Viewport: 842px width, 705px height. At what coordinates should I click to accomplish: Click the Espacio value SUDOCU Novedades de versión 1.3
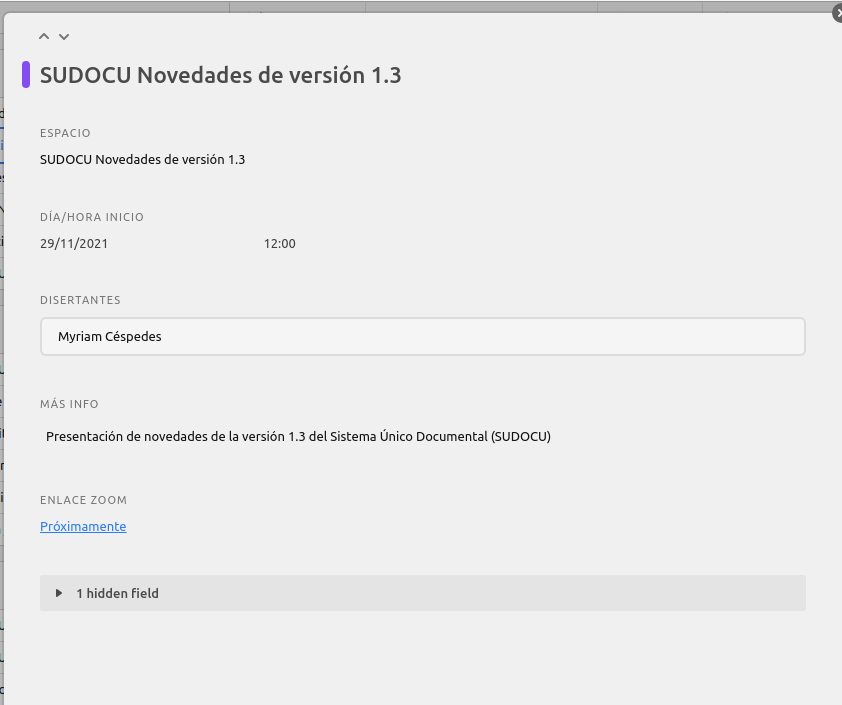(x=142, y=159)
